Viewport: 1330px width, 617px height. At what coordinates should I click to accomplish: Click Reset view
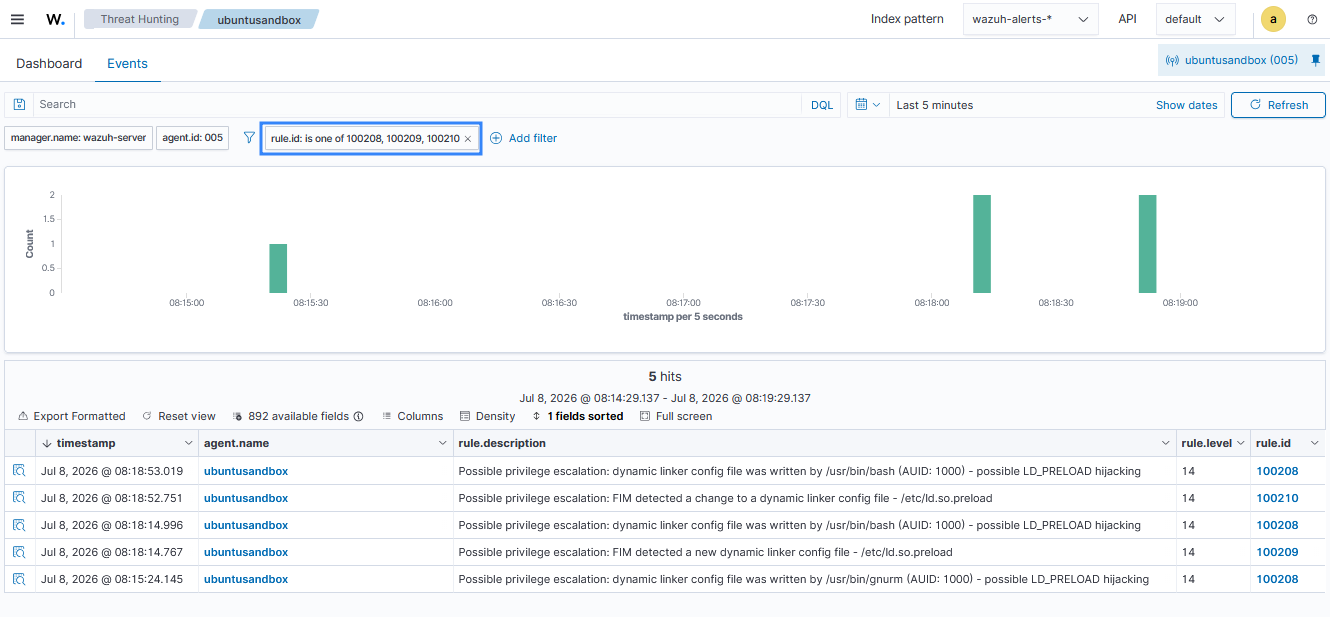click(179, 416)
